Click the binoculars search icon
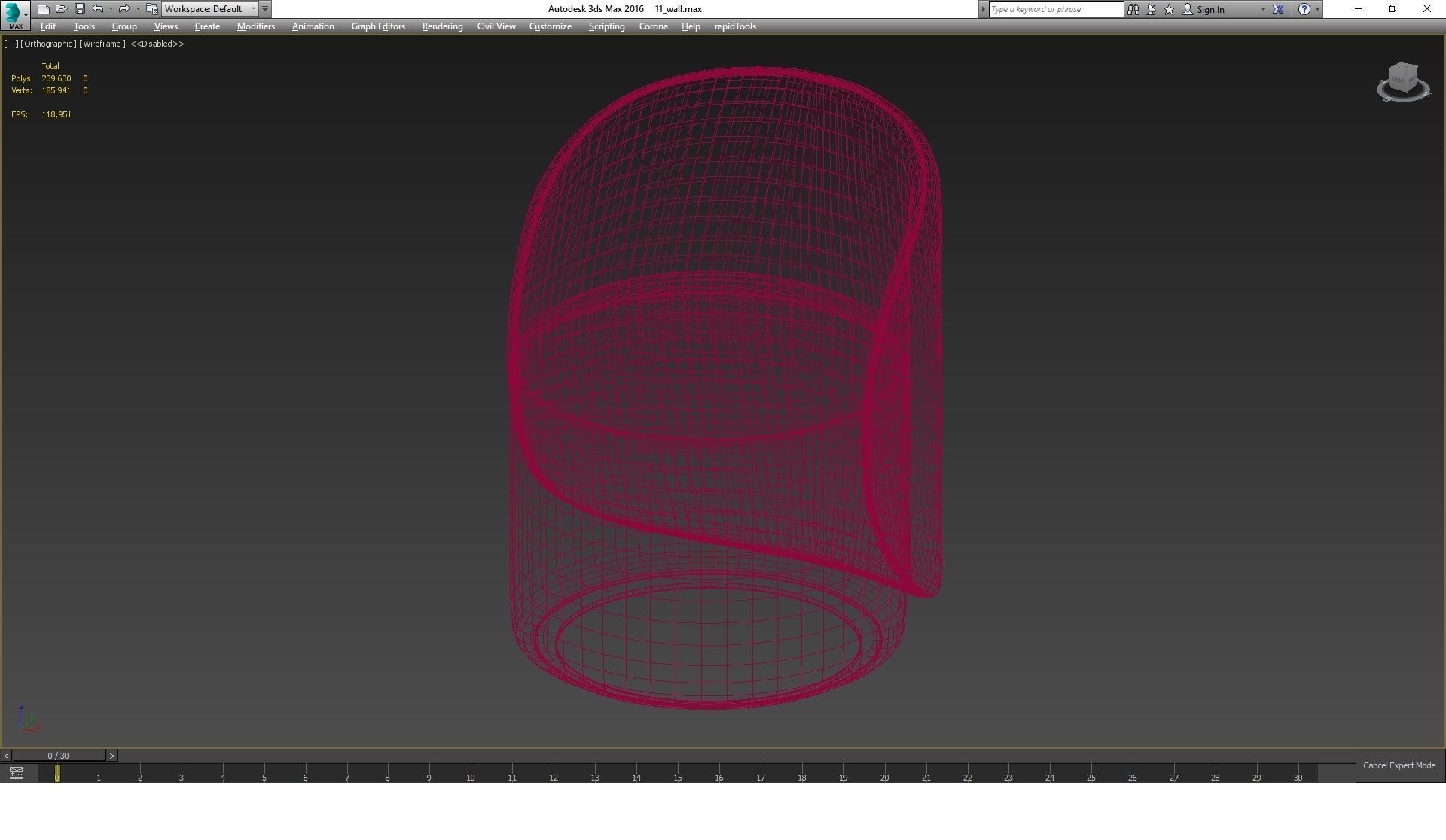Viewport: 1446px width, 840px height. coord(1133,9)
